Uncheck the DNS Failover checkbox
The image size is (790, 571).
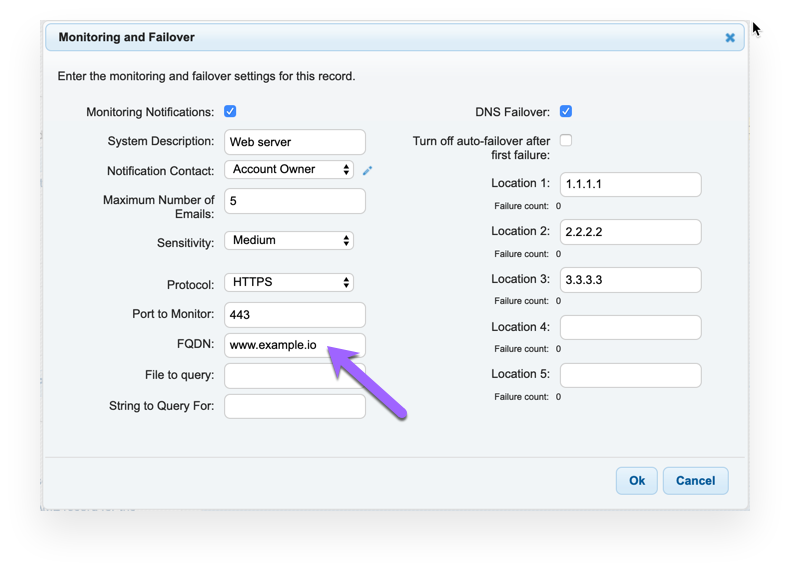pos(566,111)
